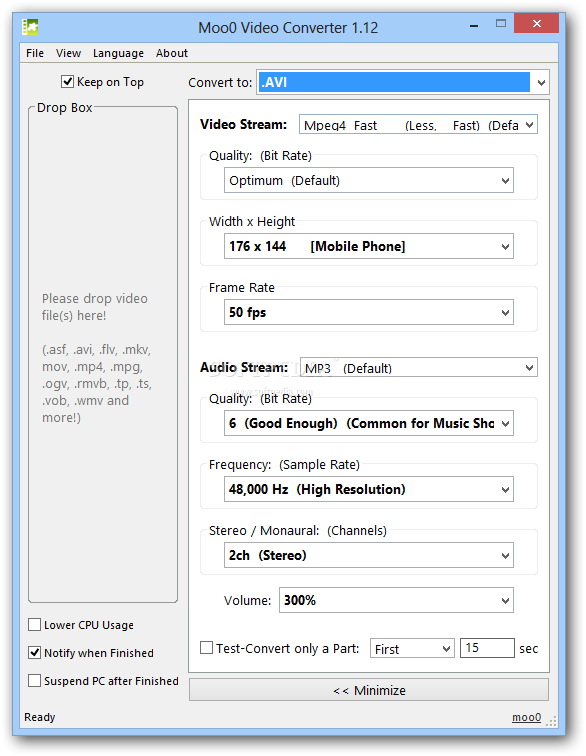The image size is (586, 756).
Task: Click the Audio Stream: label
Action: click(244, 367)
